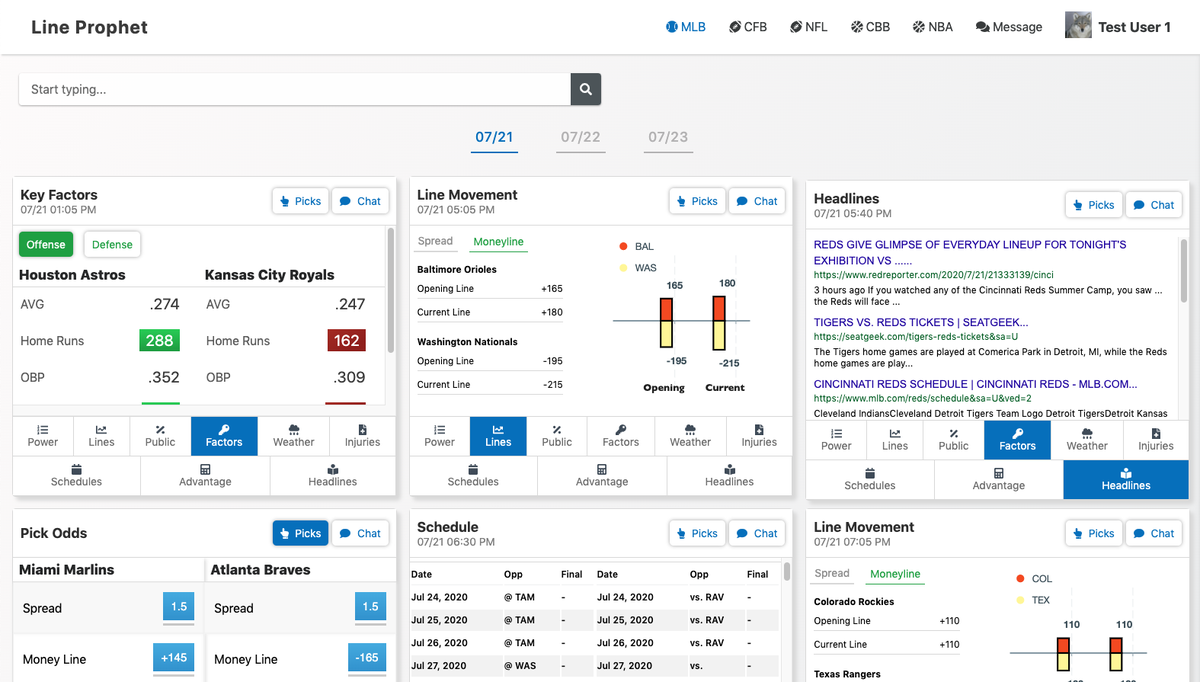Open MLB sport in top navigation
The height and width of the screenshot is (682, 1200).
686,27
